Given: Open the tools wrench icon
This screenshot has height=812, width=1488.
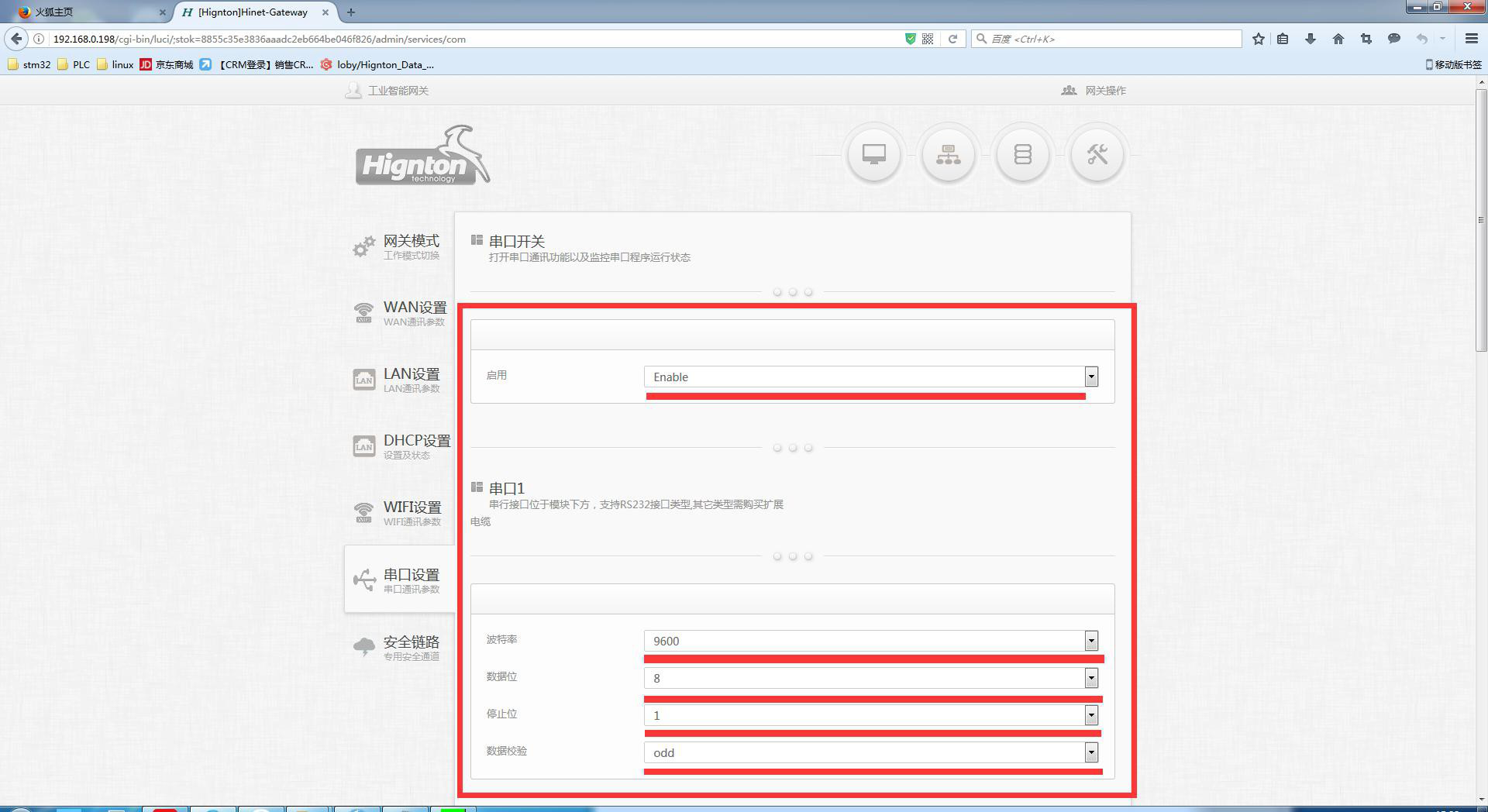Looking at the screenshot, I should click(1097, 154).
